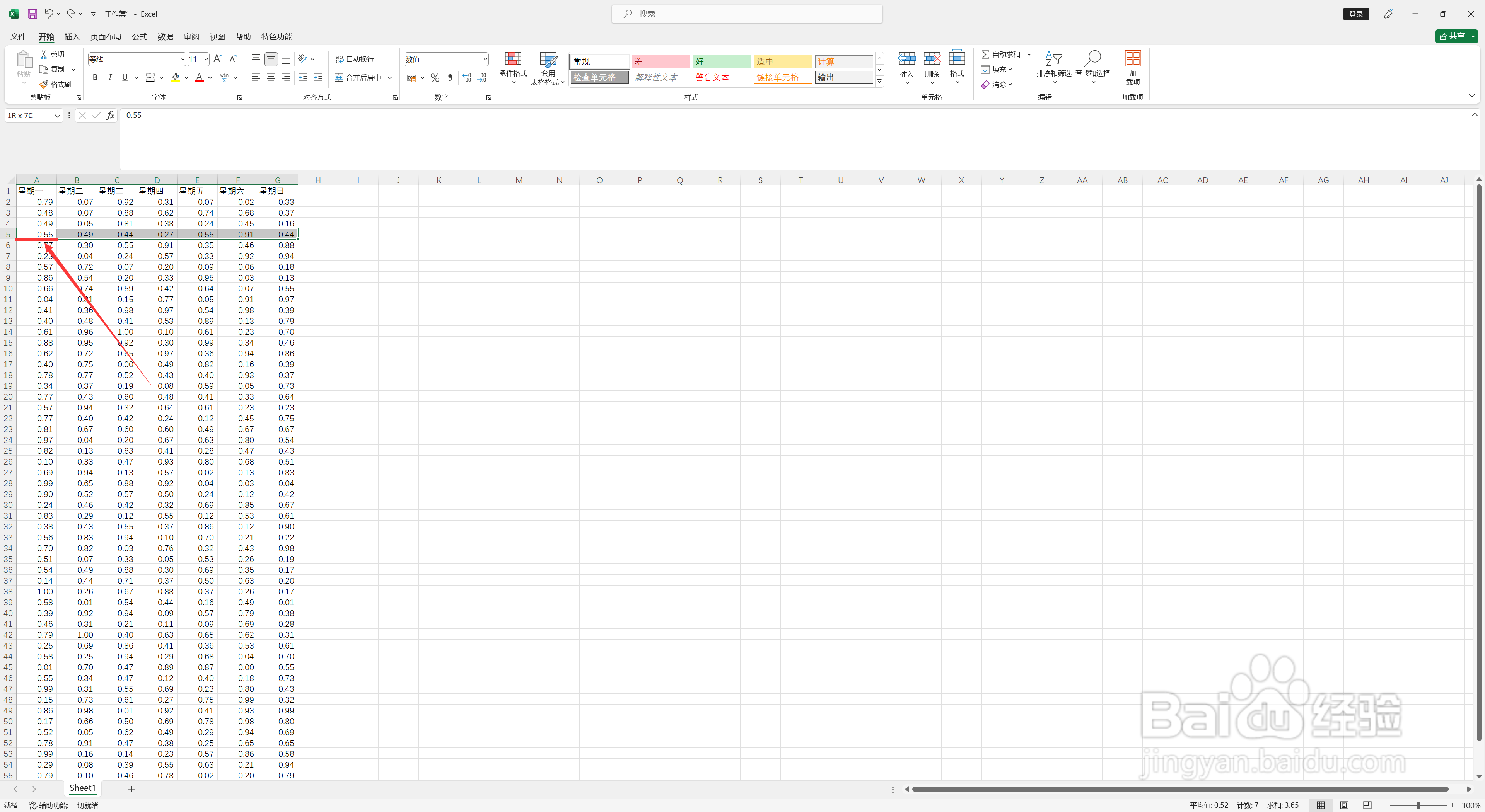This screenshot has width=1485, height=812.
Task: Expand the borders dropdown arrow
Action: coord(161,77)
